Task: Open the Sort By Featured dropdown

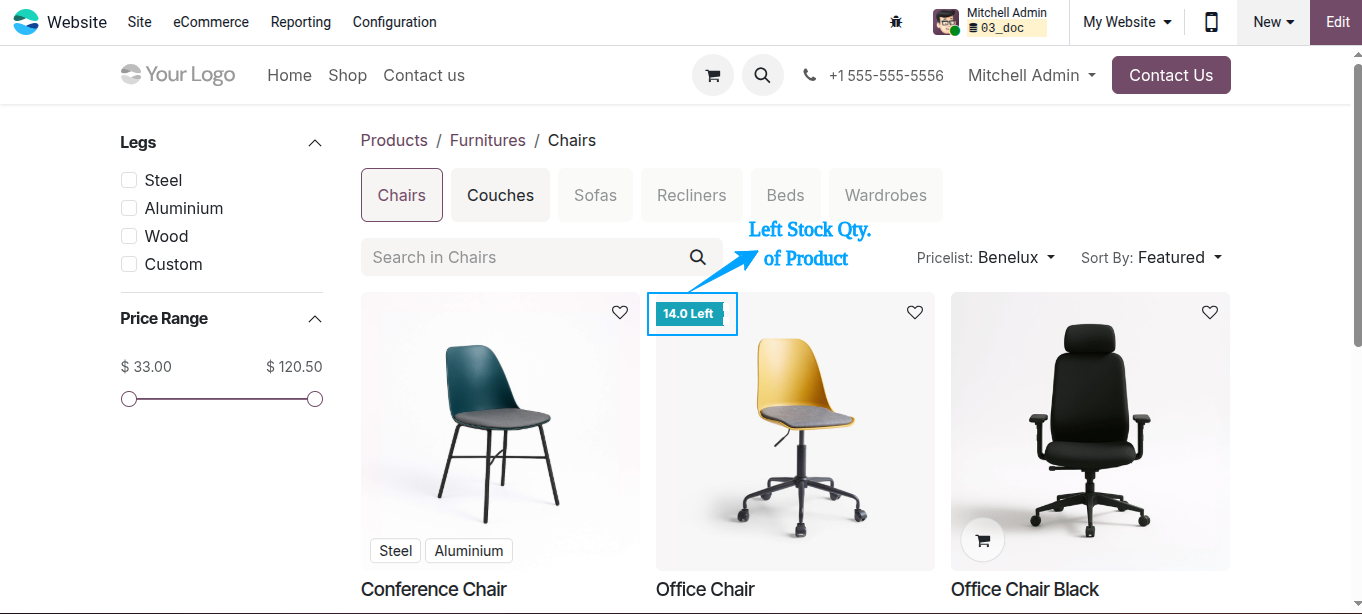Action: (1152, 257)
